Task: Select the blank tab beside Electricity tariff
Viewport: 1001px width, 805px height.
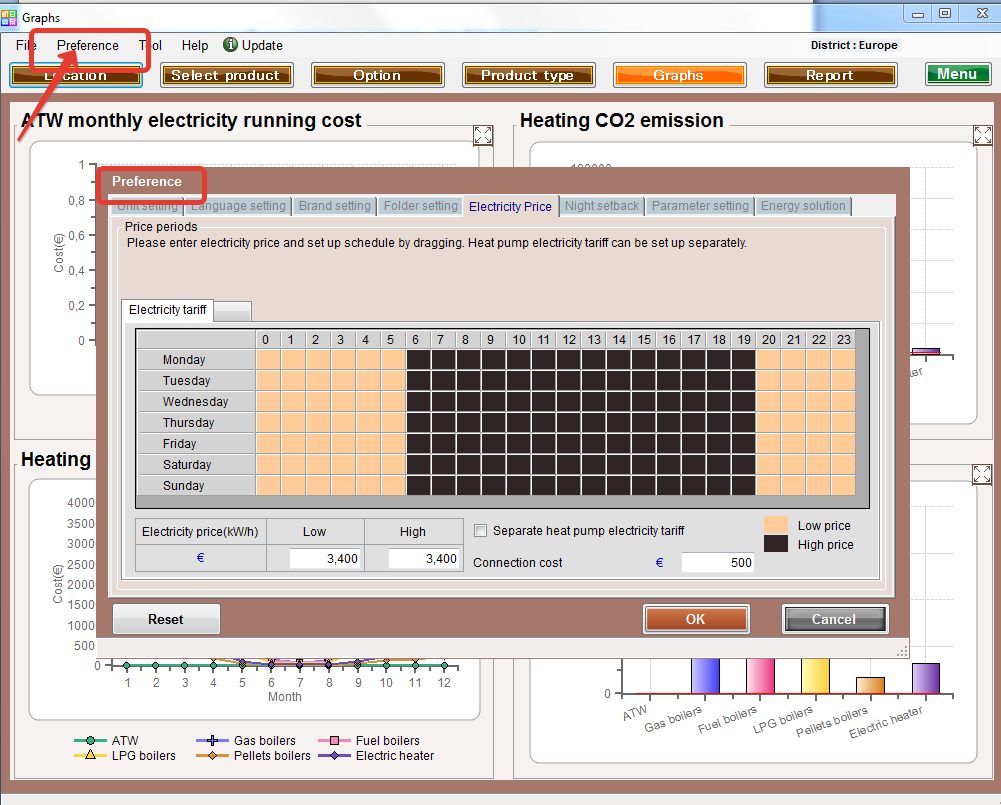Action: (x=233, y=311)
